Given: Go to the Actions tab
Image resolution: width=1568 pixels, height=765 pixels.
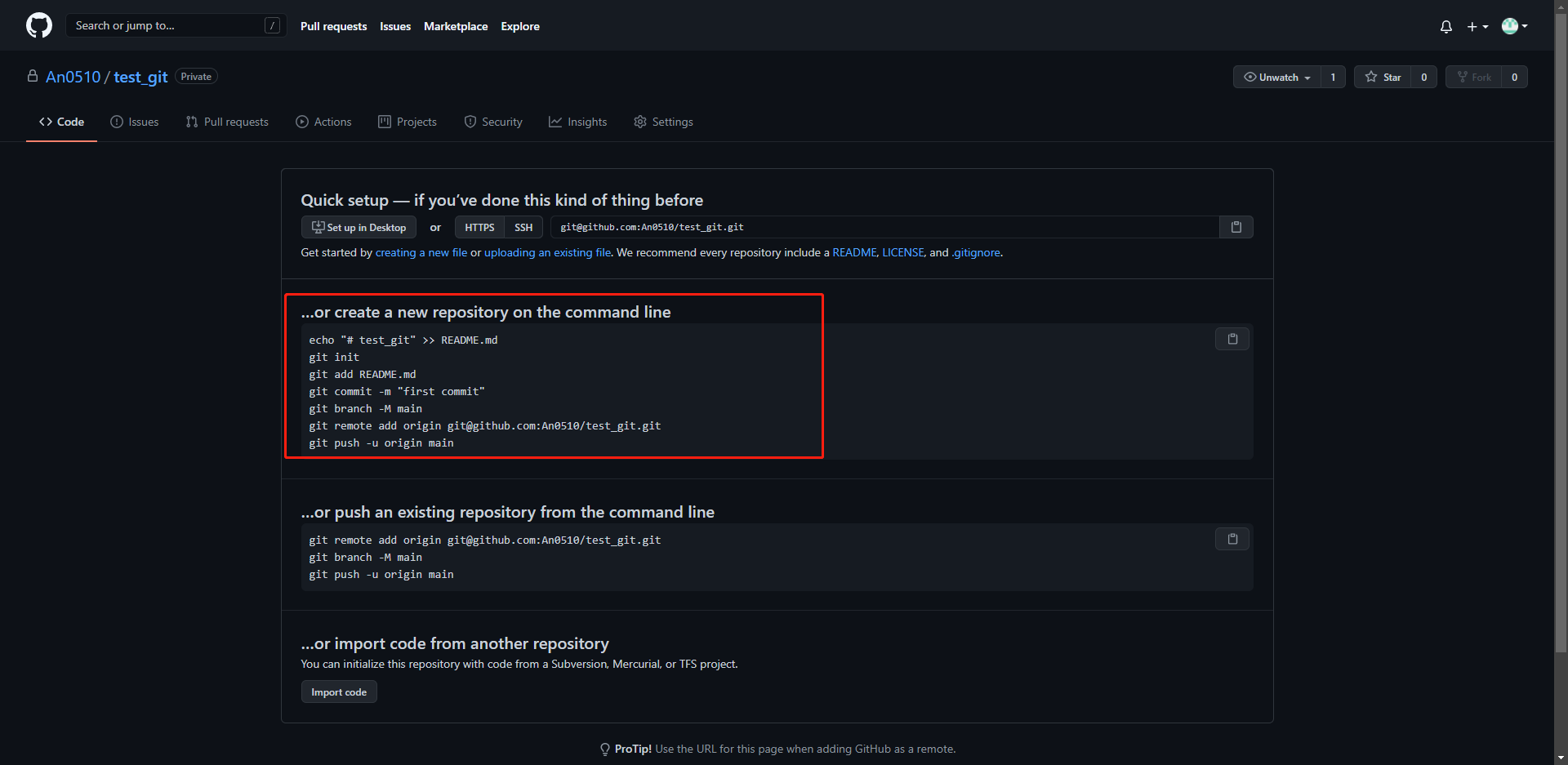Looking at the screenshot, I should tap(323, 122).
